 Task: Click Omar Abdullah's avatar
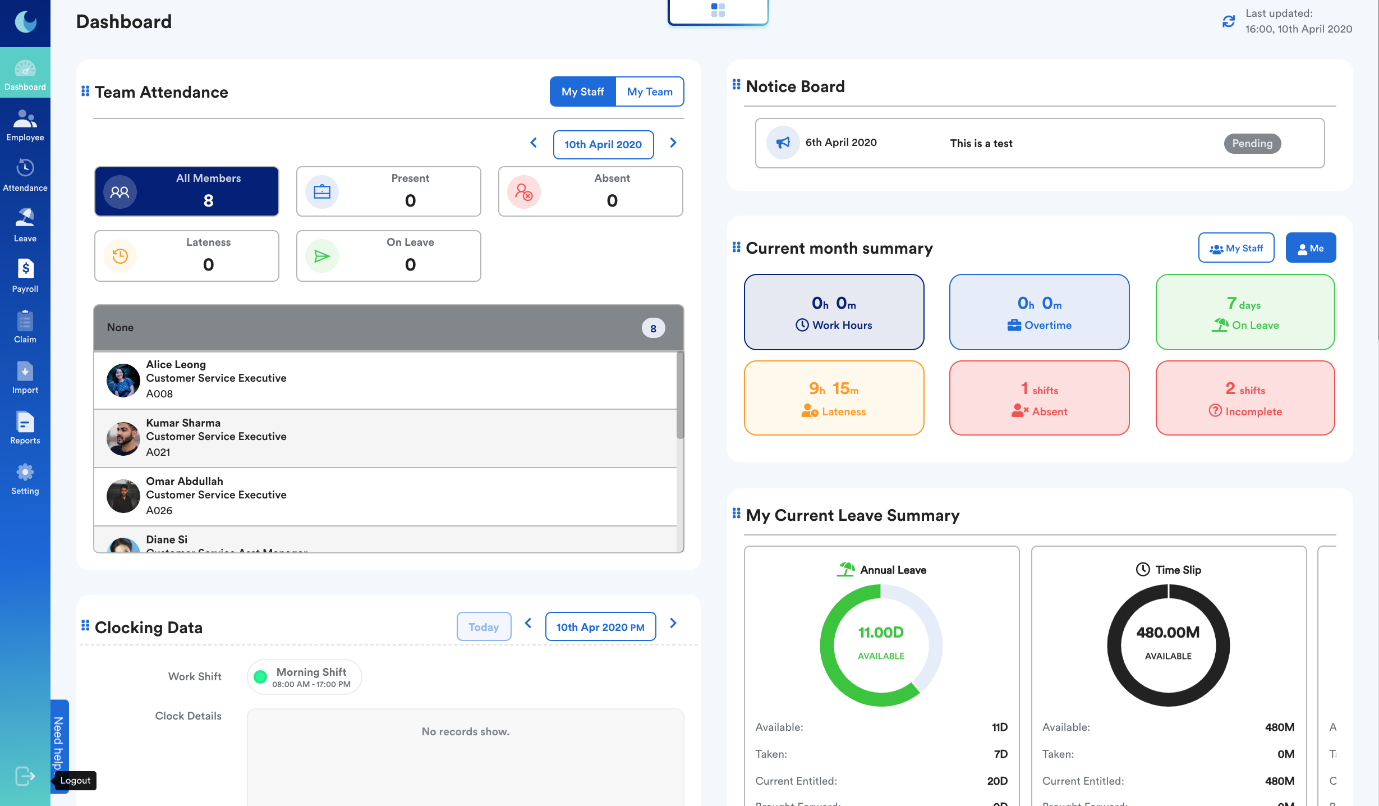[x=123, y=496]
